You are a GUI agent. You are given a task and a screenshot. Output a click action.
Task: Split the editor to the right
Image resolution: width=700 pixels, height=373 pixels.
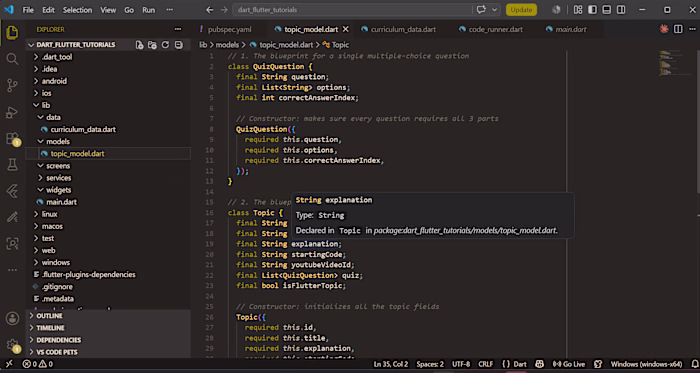pyautogui.click(x=678, y=29)
